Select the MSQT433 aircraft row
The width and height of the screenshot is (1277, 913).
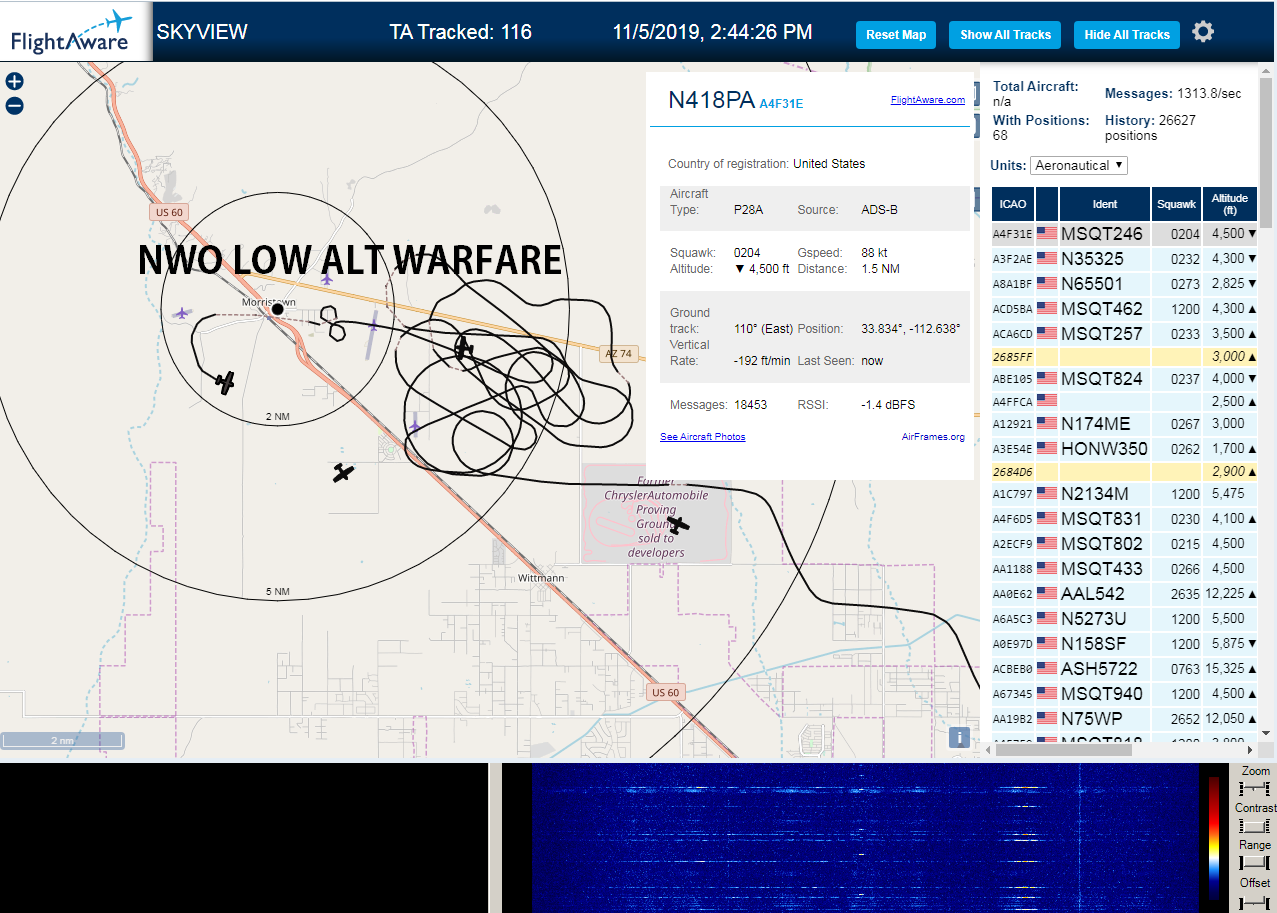1124,569
